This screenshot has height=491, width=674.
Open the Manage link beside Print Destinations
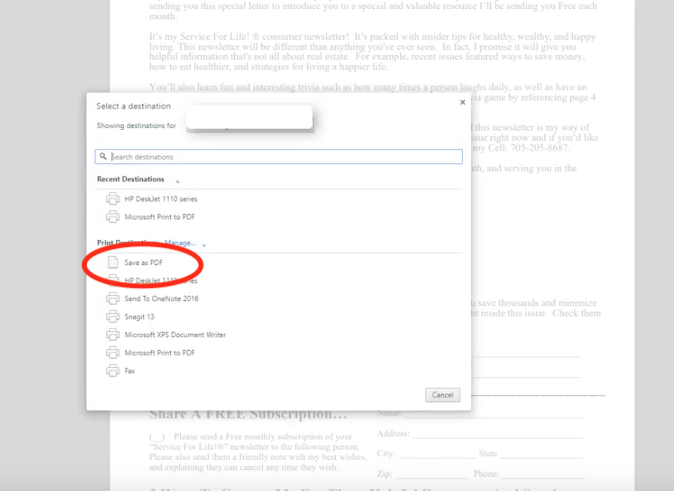[x=178, y=243]
